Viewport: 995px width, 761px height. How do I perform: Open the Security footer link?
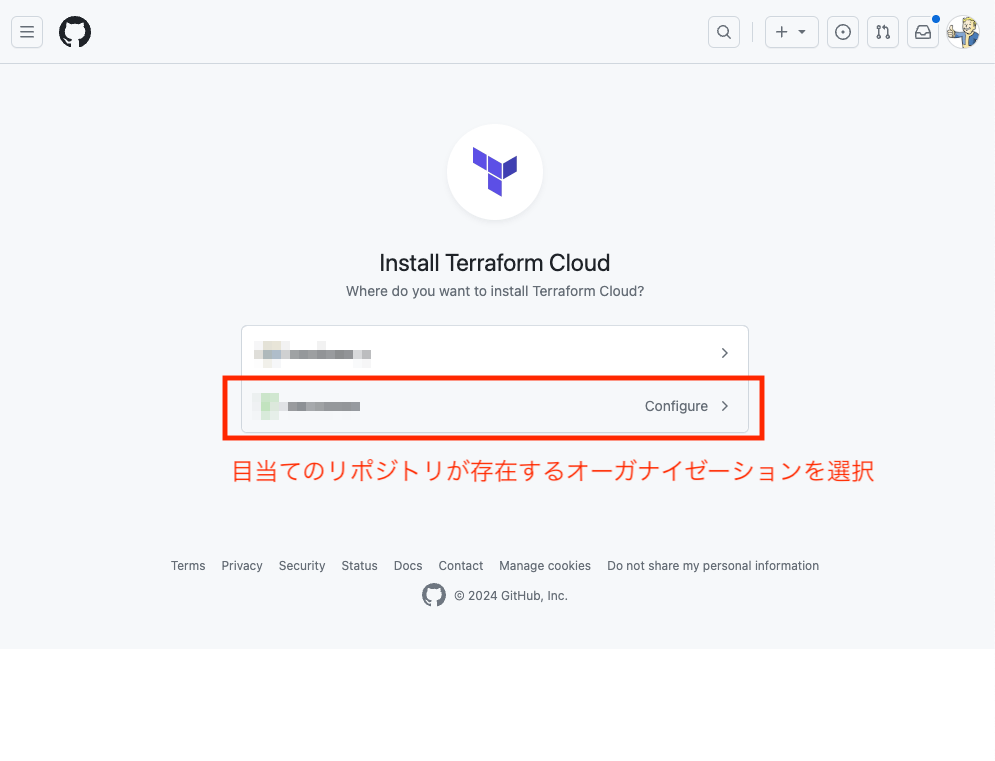pos(302,566)
